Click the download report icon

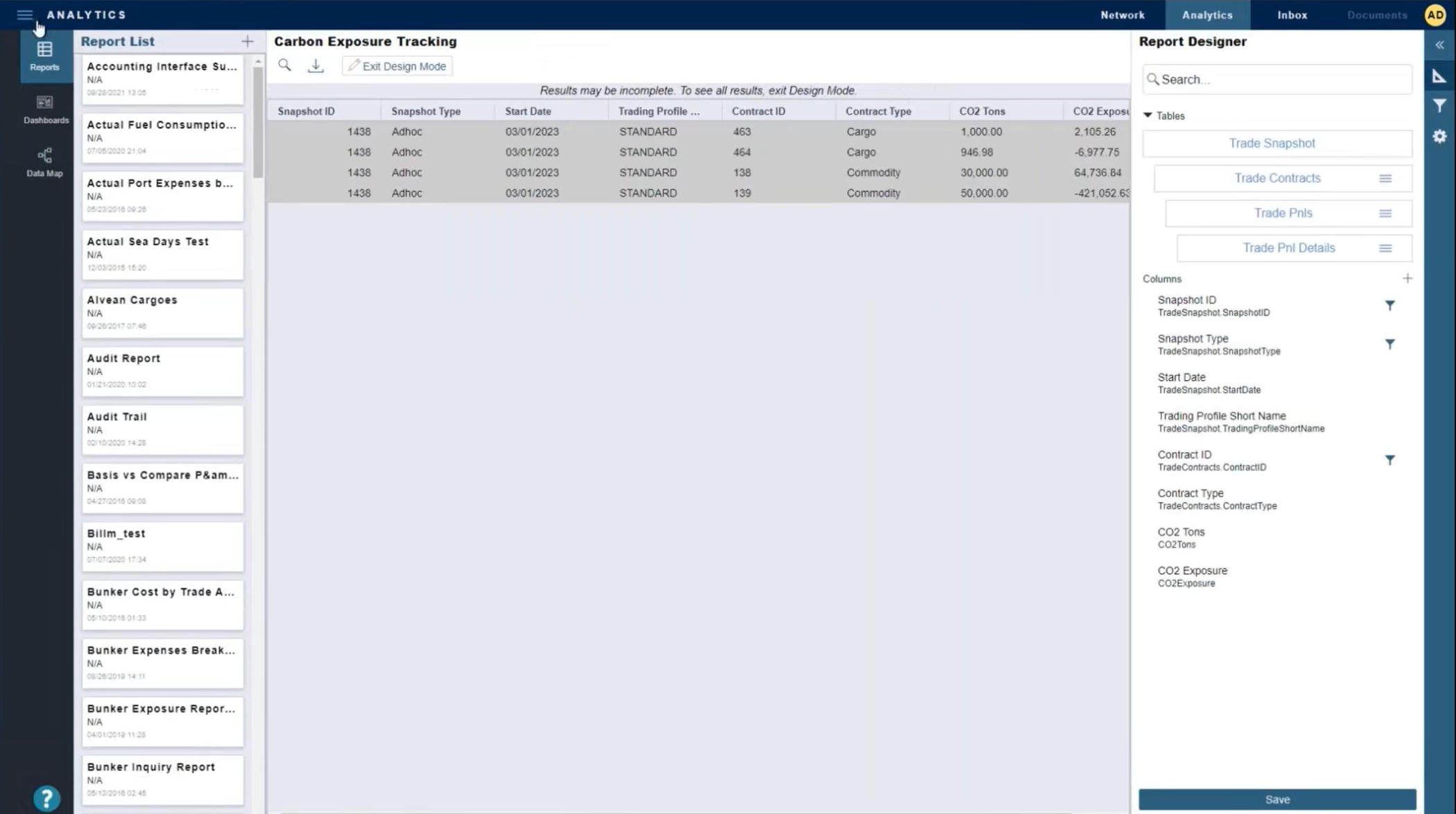tap(315, 66)
